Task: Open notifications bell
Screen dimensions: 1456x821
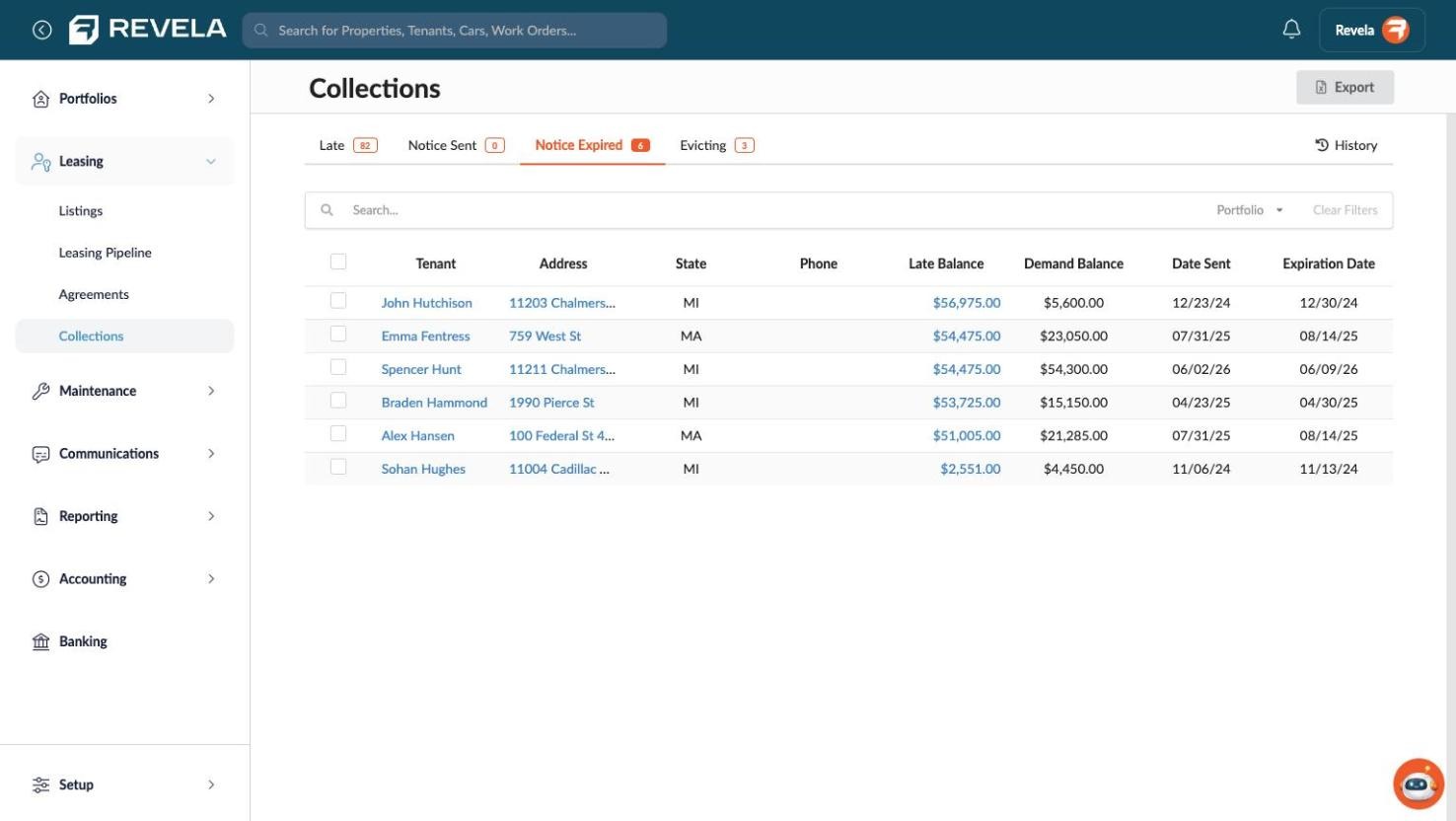Action: point(1291,30)
